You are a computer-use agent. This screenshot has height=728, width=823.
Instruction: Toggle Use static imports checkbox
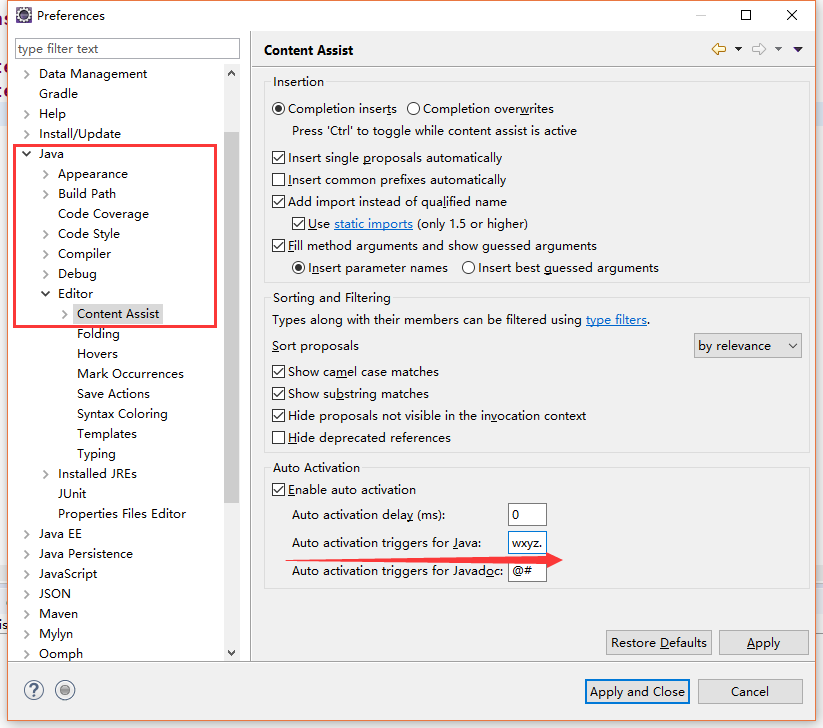(299, 224)
